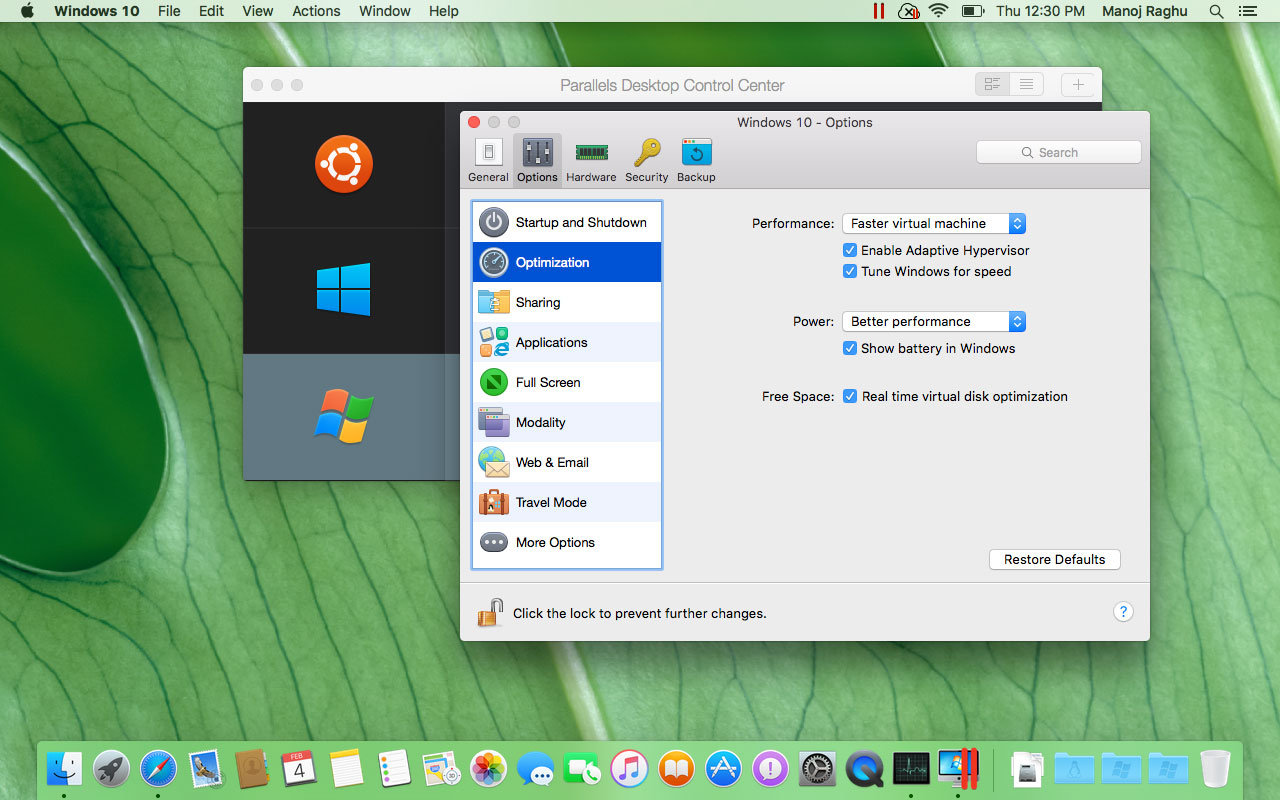Select the Optimization category
The height and width of the screenshot is (800, 1280).
tap(567, 262)
